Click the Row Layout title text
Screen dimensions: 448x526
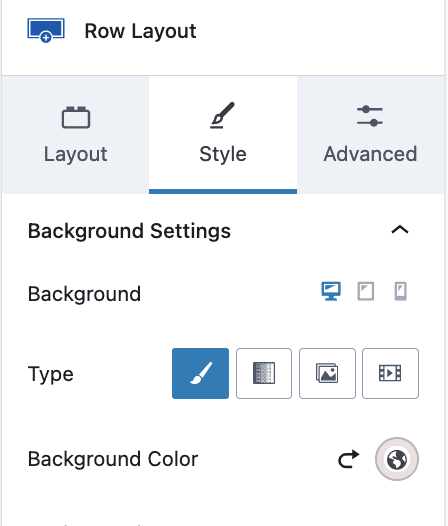140,31
